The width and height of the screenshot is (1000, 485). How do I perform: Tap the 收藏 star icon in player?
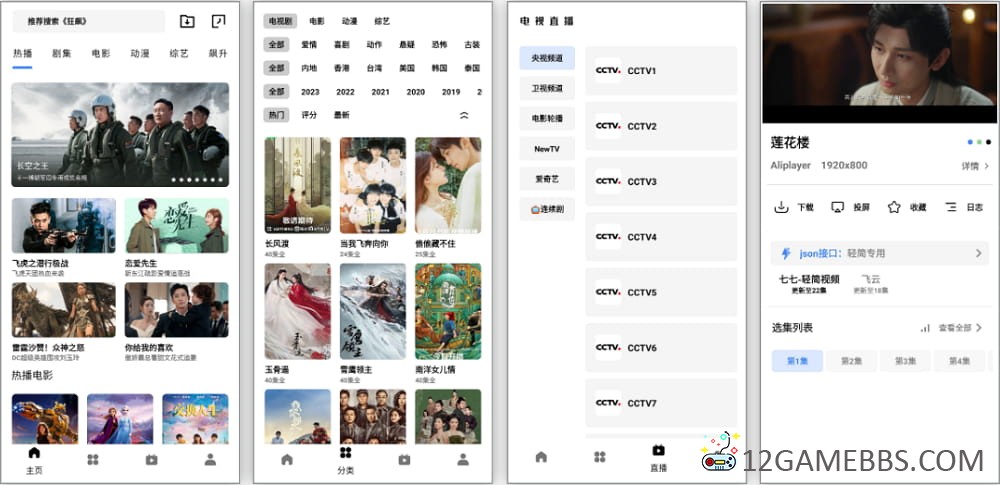click(x=894, y=207)
